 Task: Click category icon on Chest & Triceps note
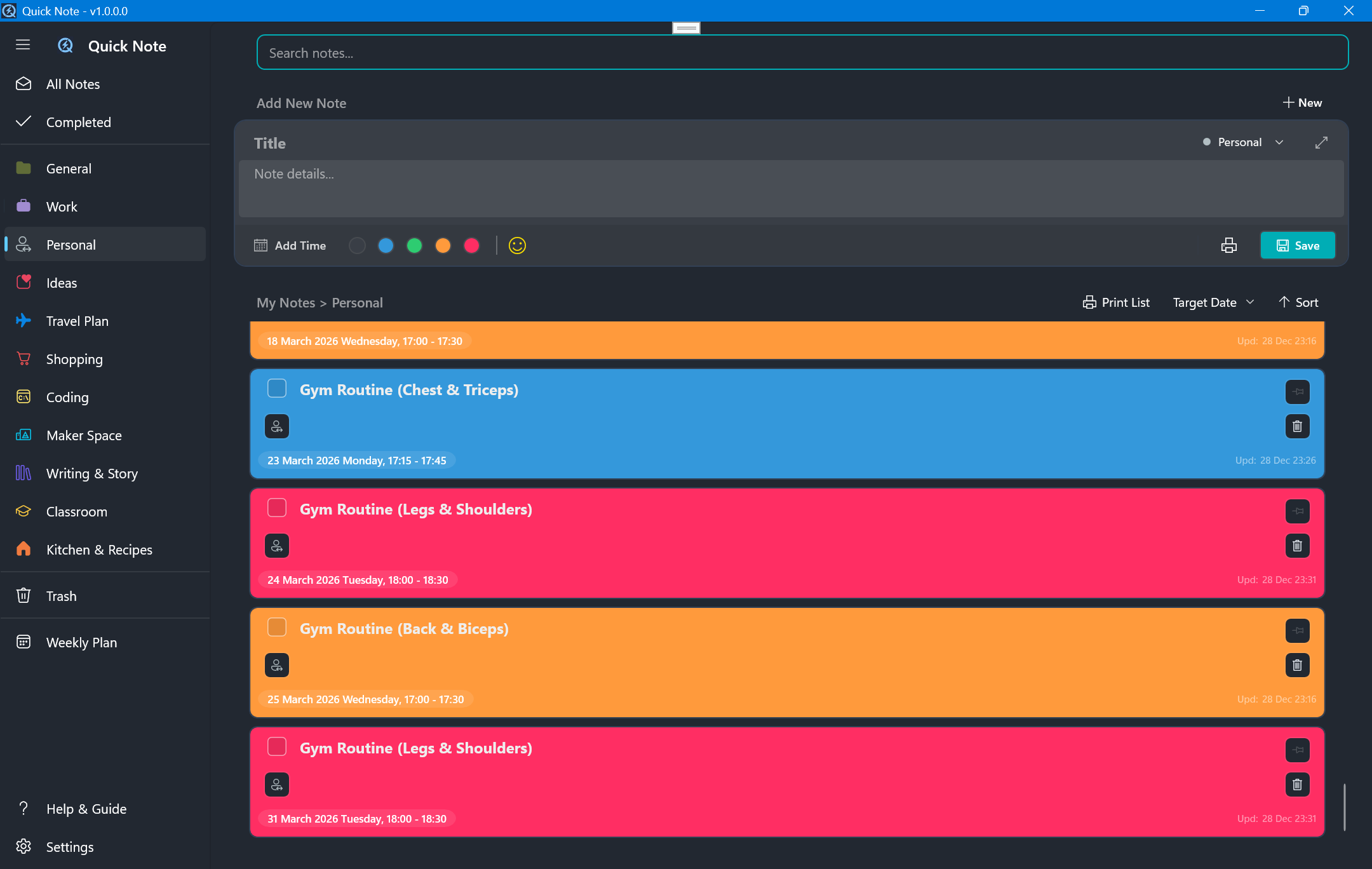tap(277, 426)
